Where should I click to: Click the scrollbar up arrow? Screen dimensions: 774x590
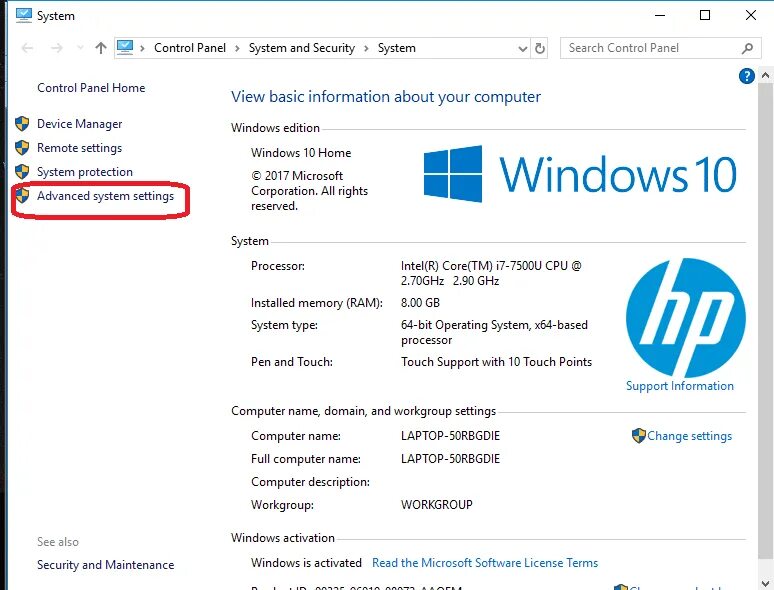765,76
